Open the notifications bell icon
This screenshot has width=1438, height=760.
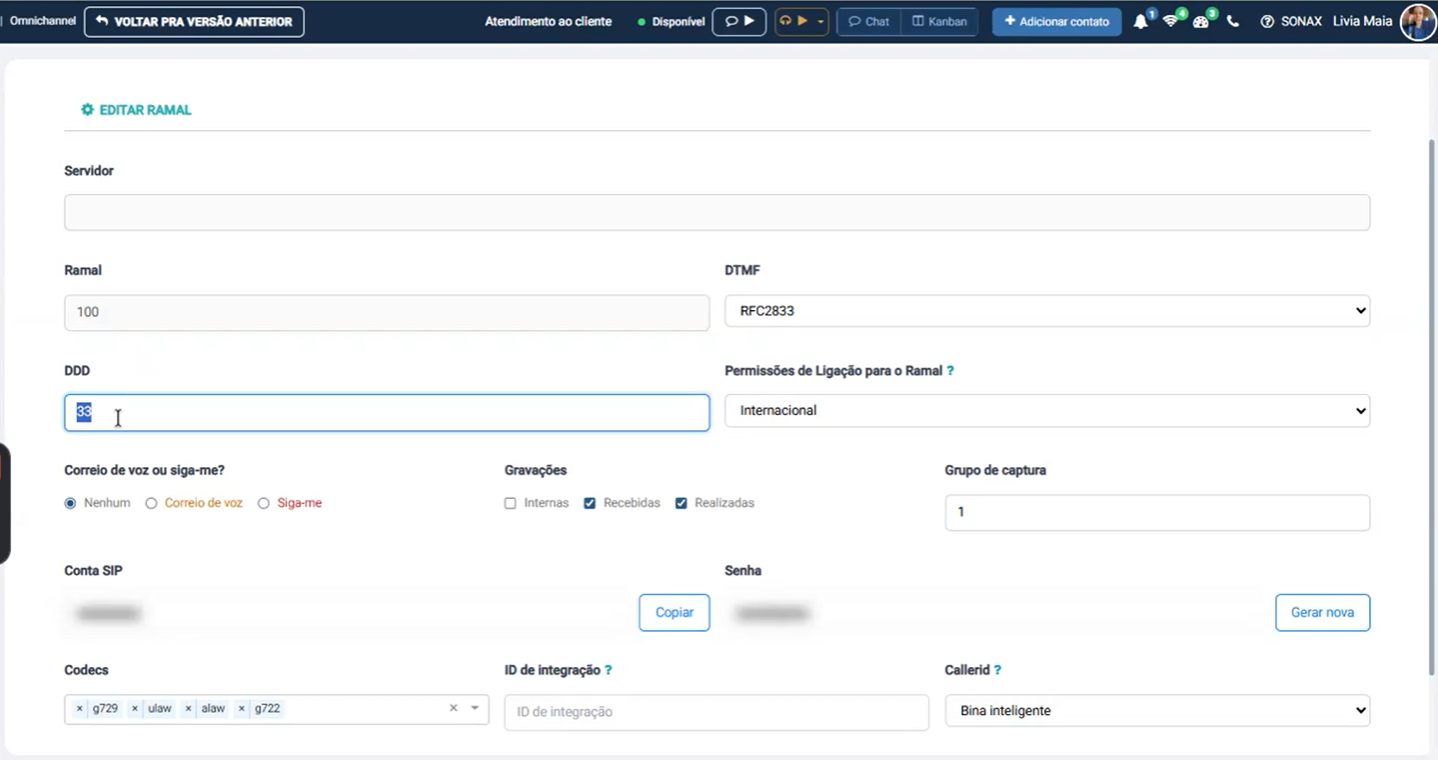tap(1140, 21)
